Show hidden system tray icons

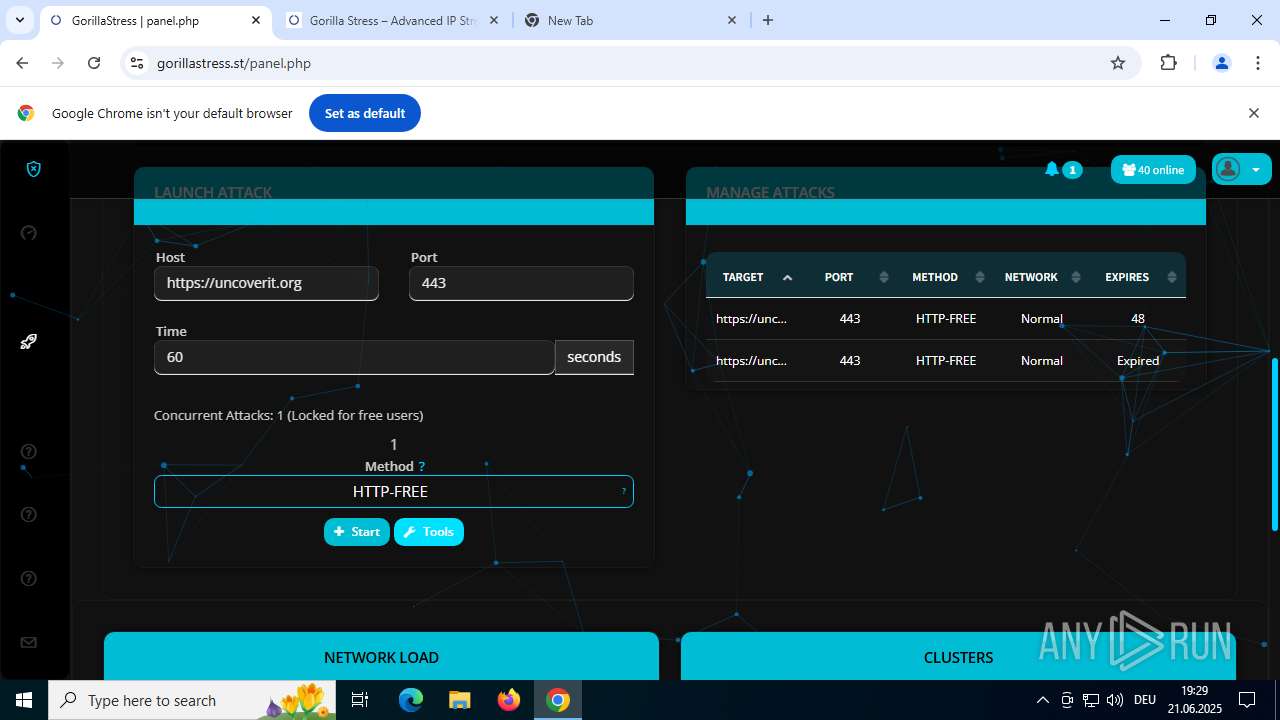pyautogui.click(x=1043, y=700)
